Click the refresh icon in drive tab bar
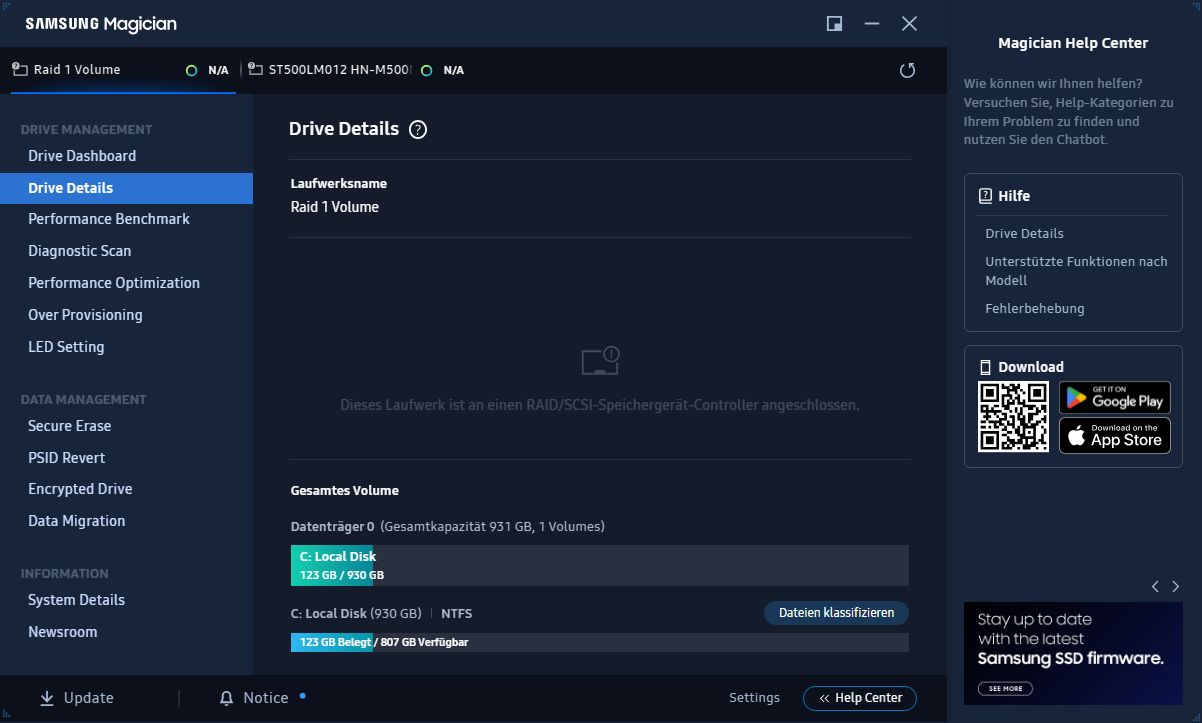This screenshot has height=723, width=1202. (907, 70)
